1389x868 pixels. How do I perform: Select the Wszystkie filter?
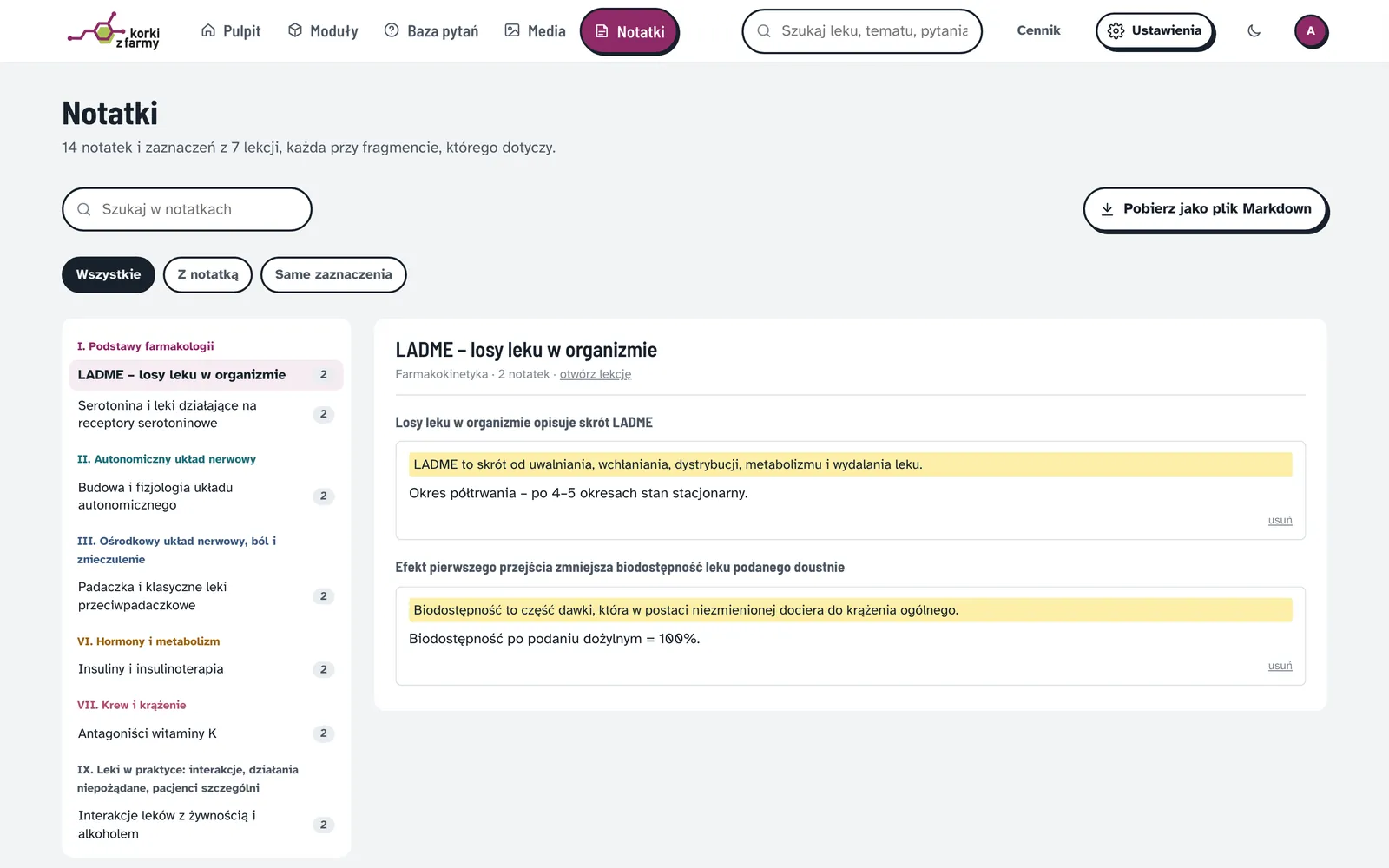109,274
